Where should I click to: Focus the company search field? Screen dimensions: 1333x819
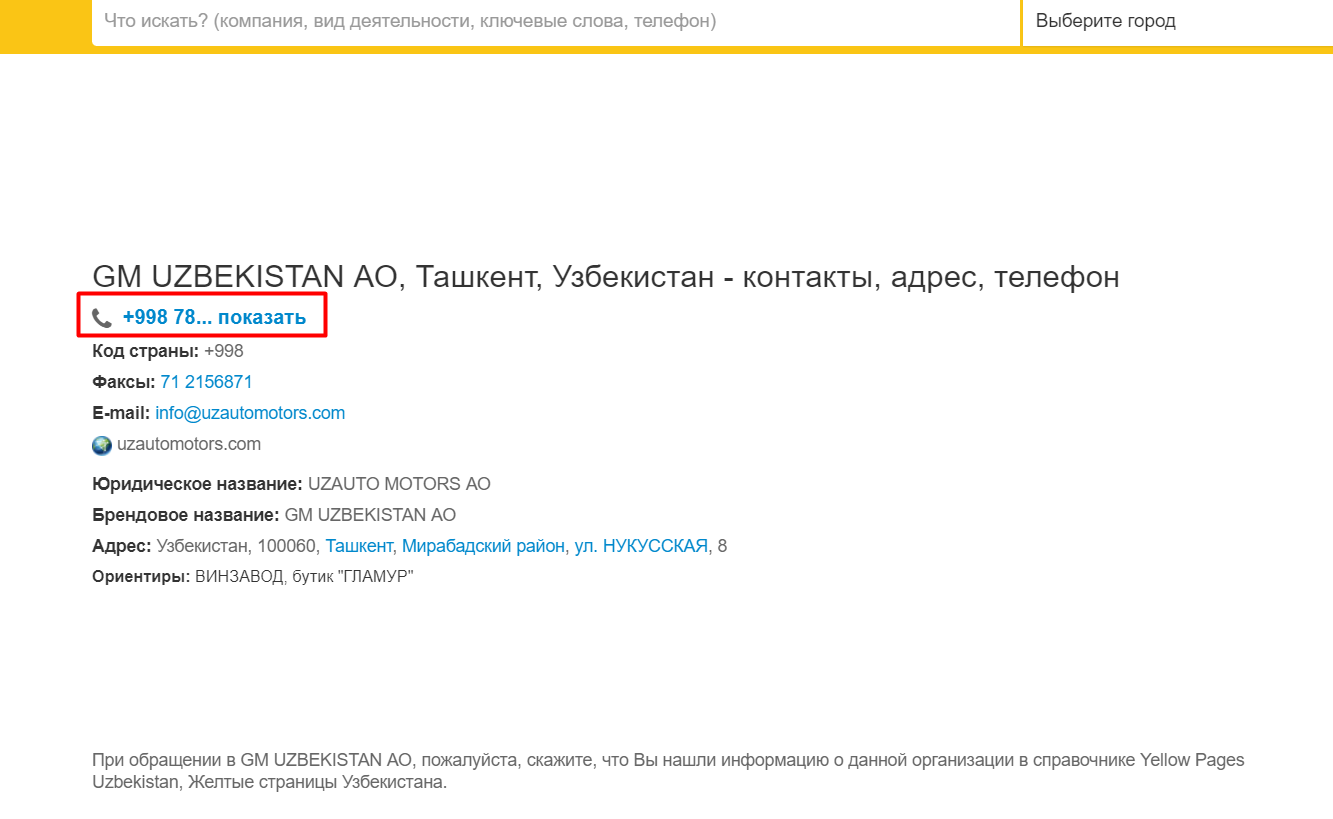pyautogui.click(x=556, y=21)
